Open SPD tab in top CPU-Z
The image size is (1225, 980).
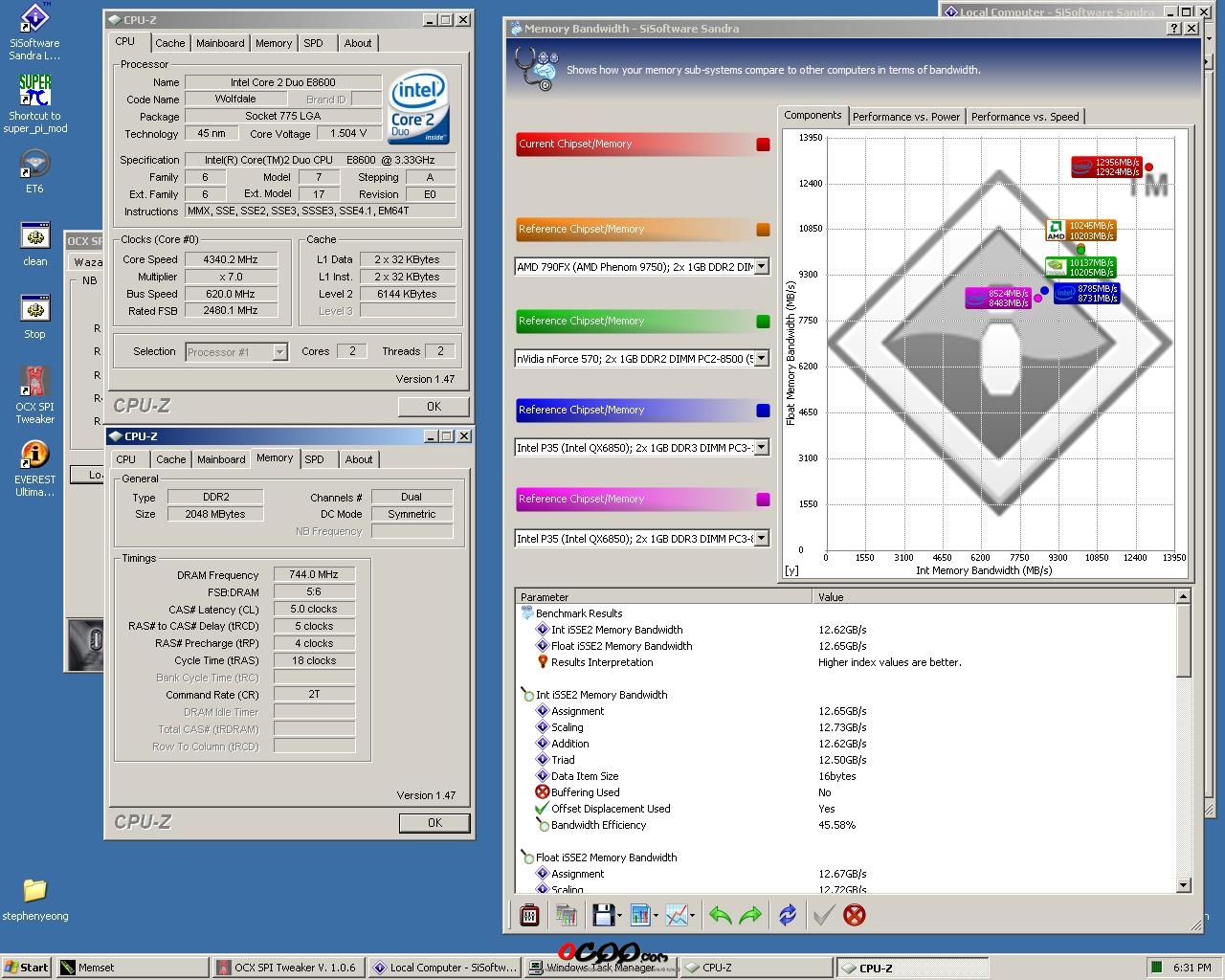point(313,43)
